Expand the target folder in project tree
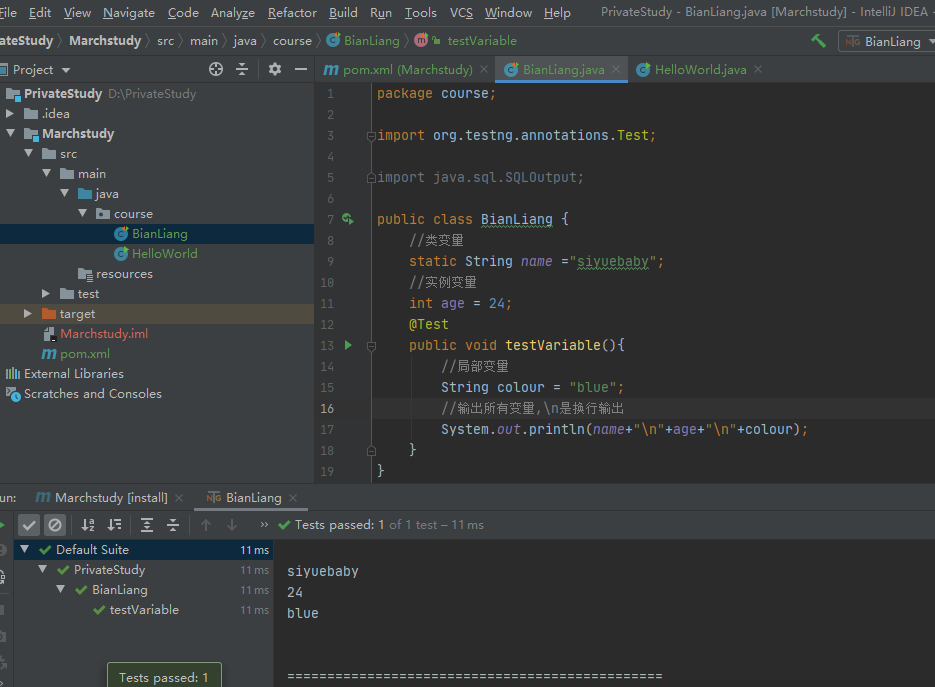935x687 pixels. [x=29, y=314]
